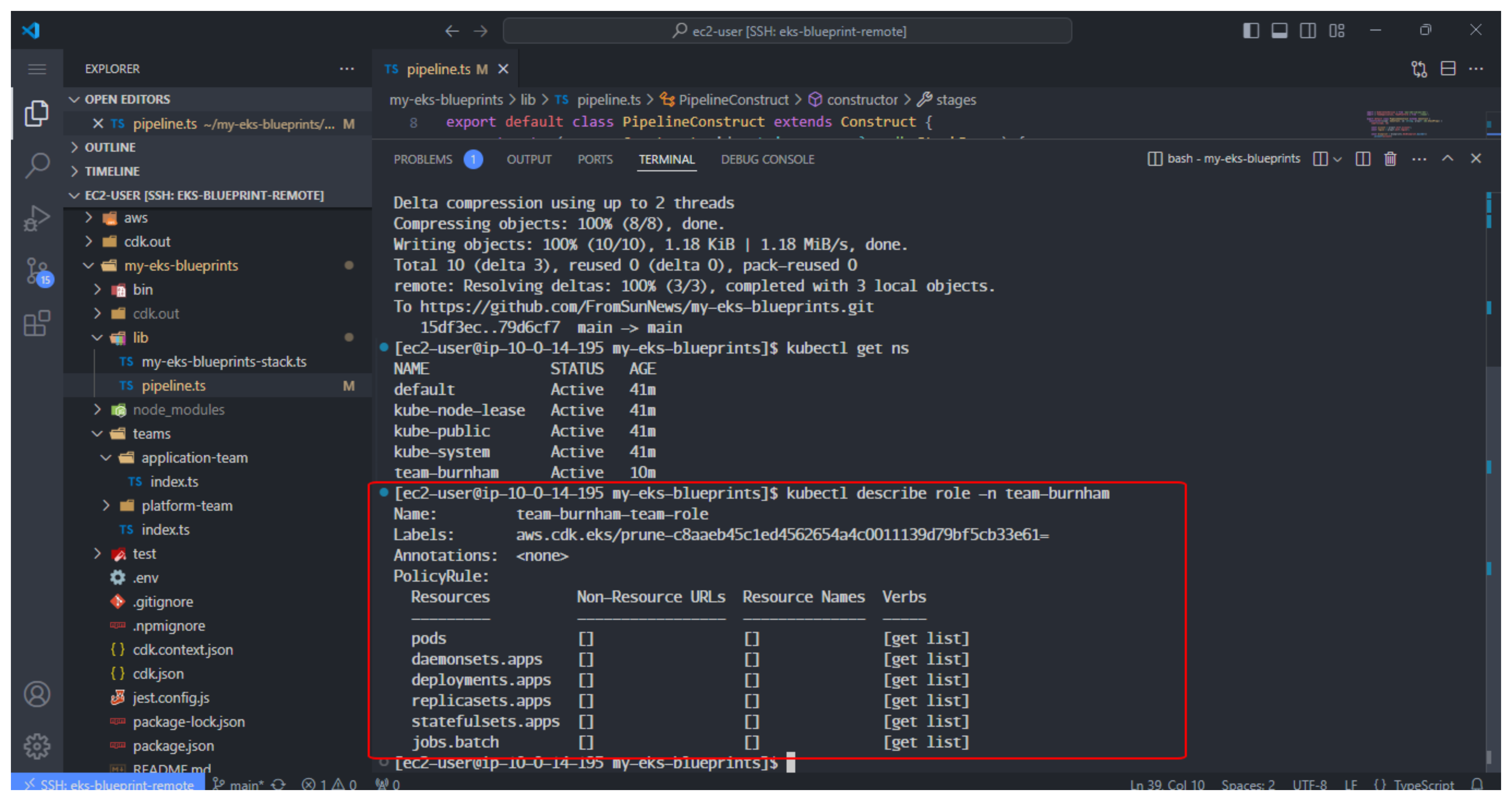The width and height of the screenshot is (1512, 801).
Task: Open the Accounts icon in the Activity Bar
Action: [x=36, y=694]
